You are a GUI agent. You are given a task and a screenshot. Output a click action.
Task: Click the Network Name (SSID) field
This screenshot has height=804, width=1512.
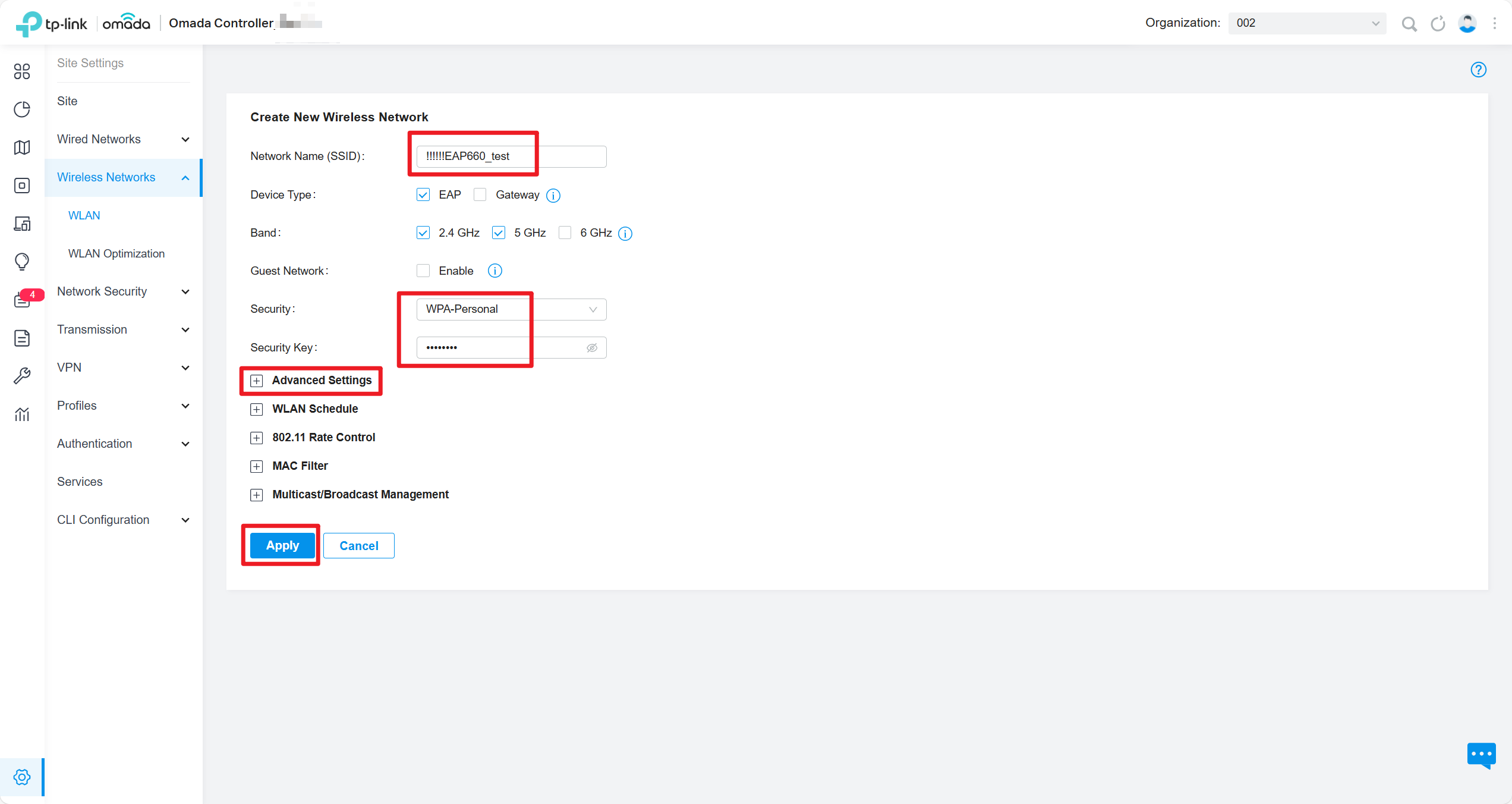[511, 156]
